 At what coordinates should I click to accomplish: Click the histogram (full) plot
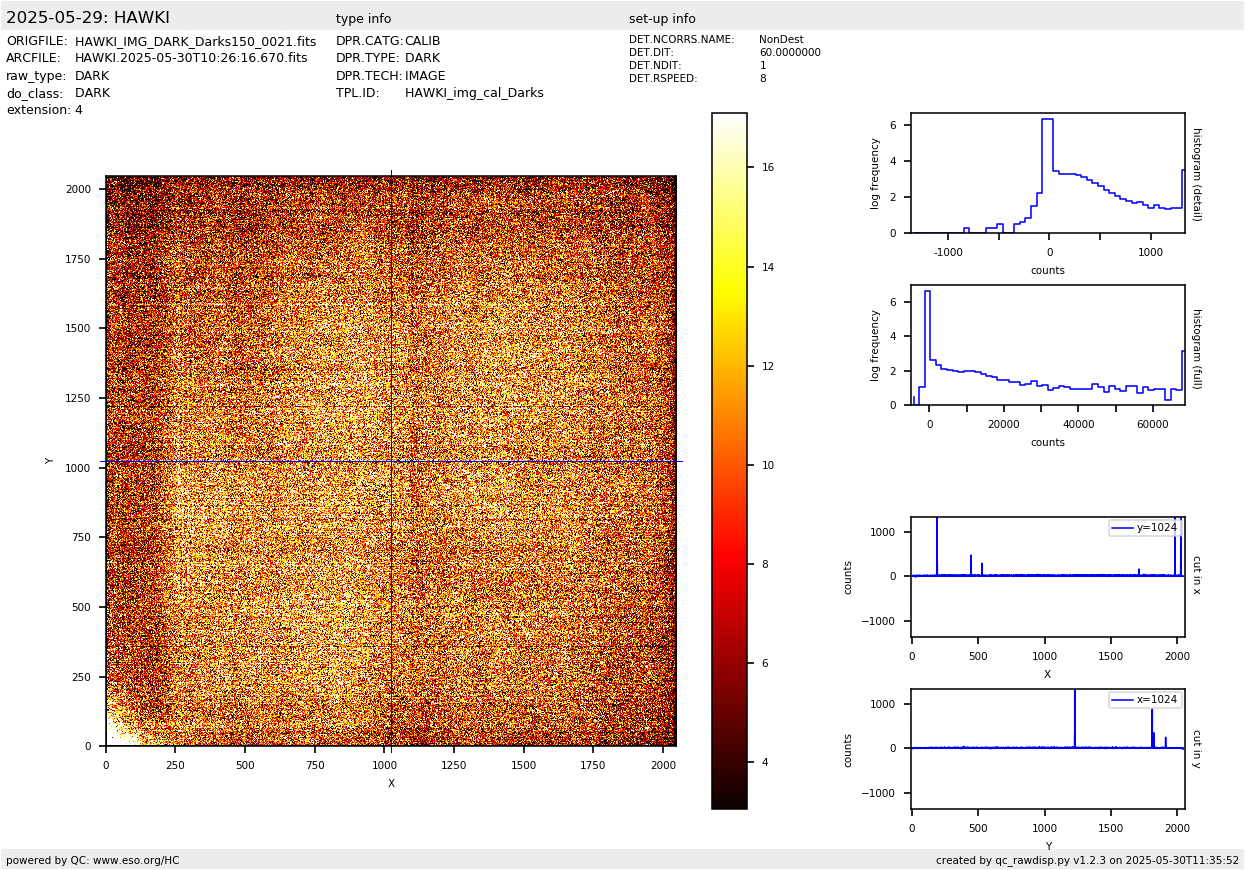coord(1047,345)
